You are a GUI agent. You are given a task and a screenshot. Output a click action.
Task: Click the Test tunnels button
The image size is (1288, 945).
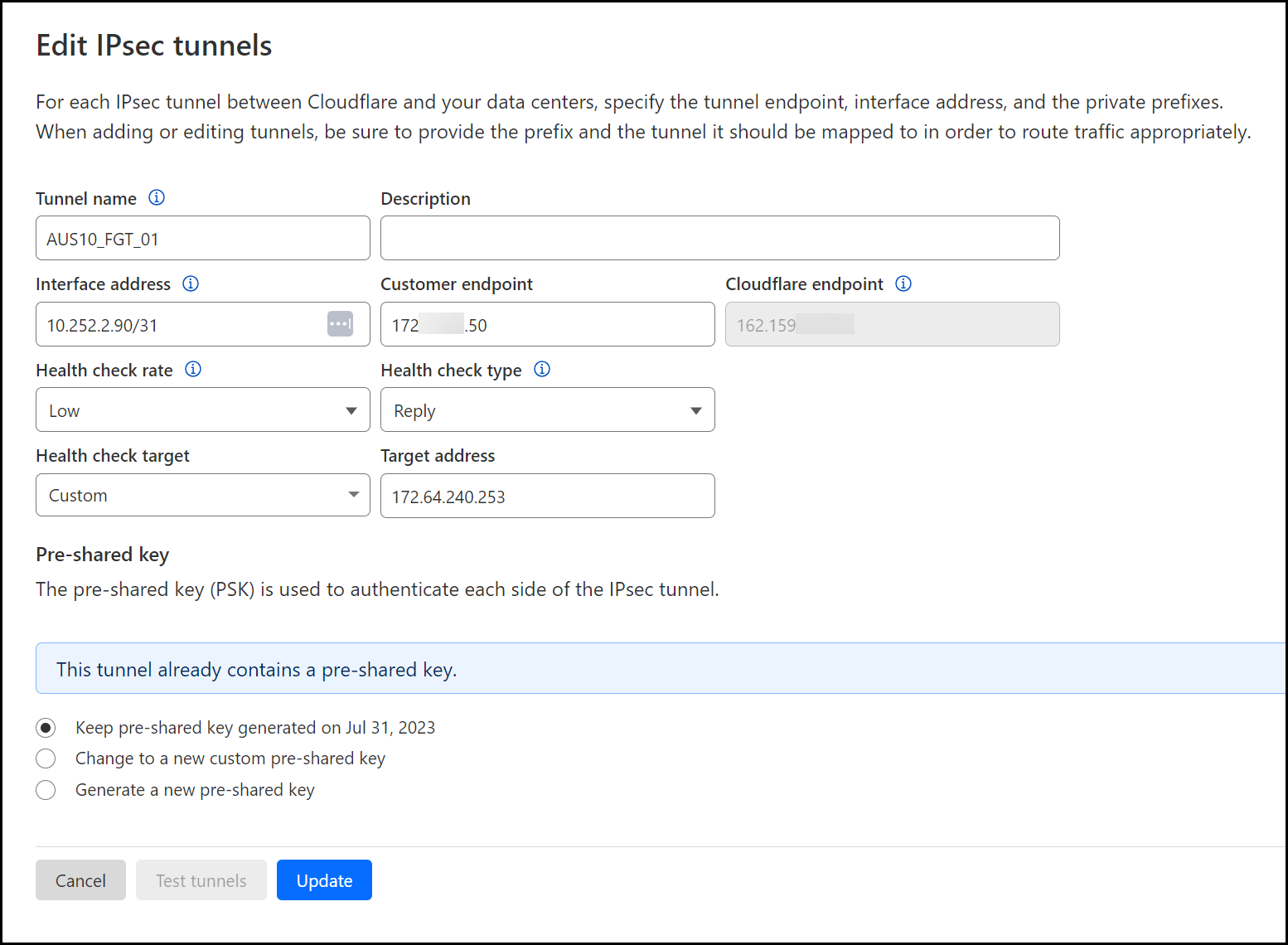201,880
